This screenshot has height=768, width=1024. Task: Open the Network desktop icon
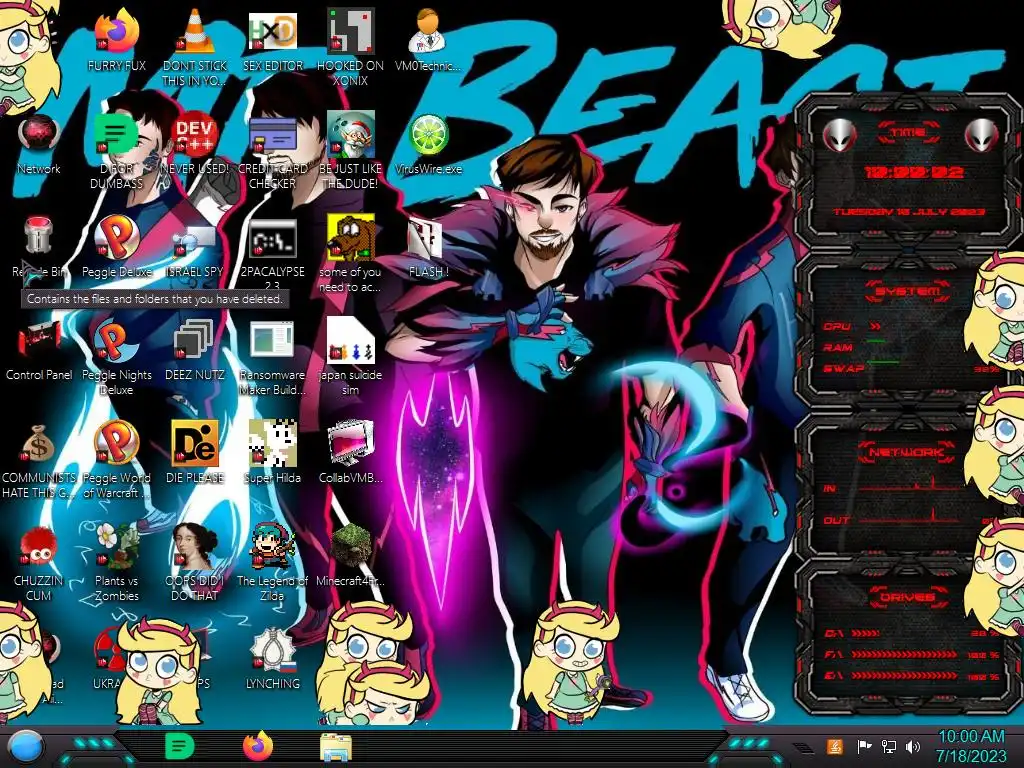tap(39, 136)
